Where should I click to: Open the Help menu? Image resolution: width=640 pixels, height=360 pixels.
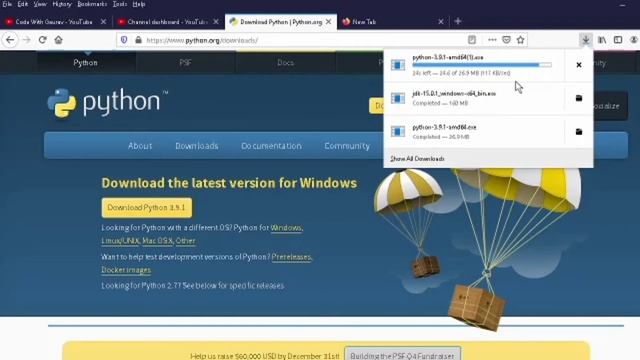click(x=139, y=4)
